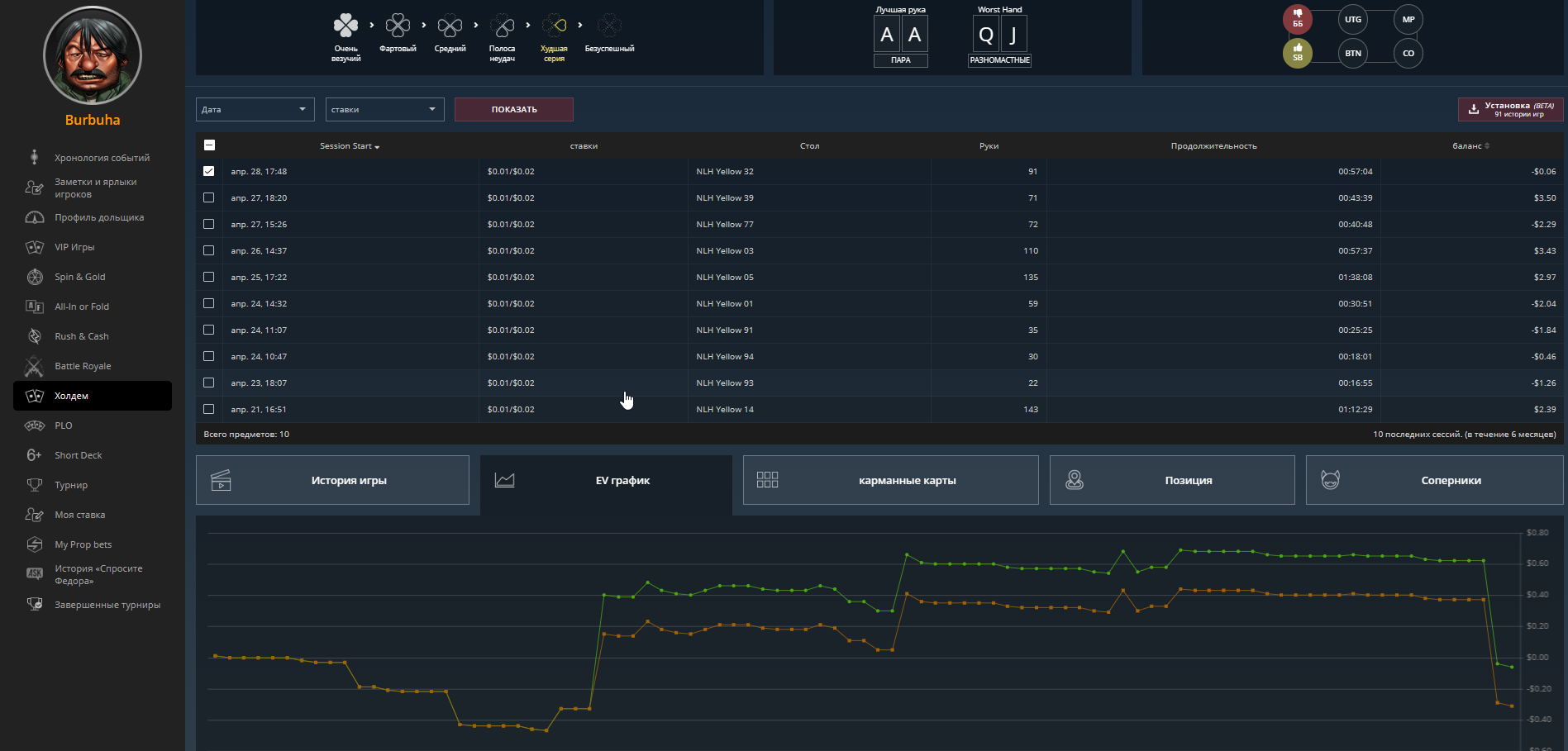
Task: Open the ставки filter dropdown
Action: point(384,109)
